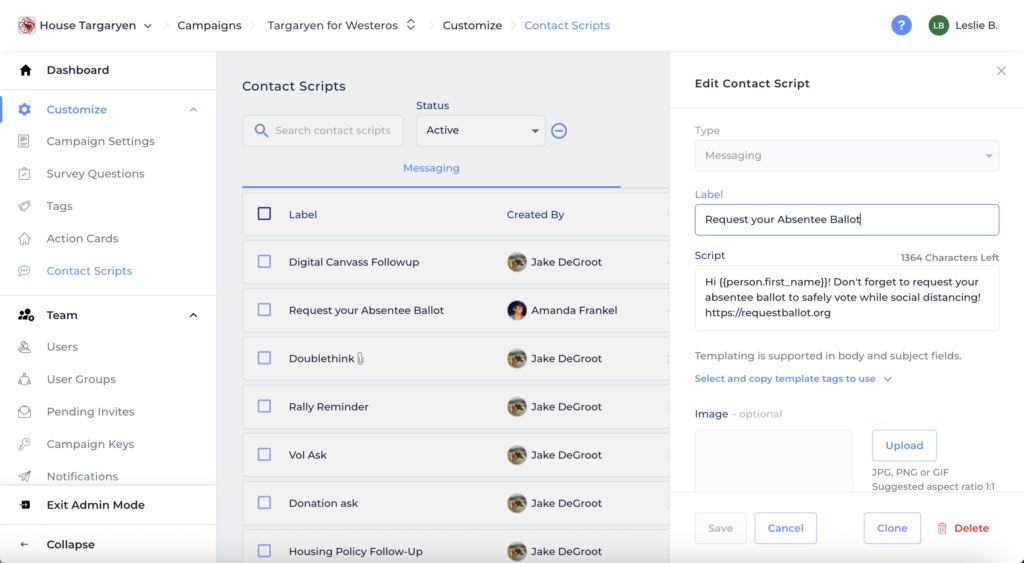Remove Status filter with minus circle icon

(x=559, y=131)
